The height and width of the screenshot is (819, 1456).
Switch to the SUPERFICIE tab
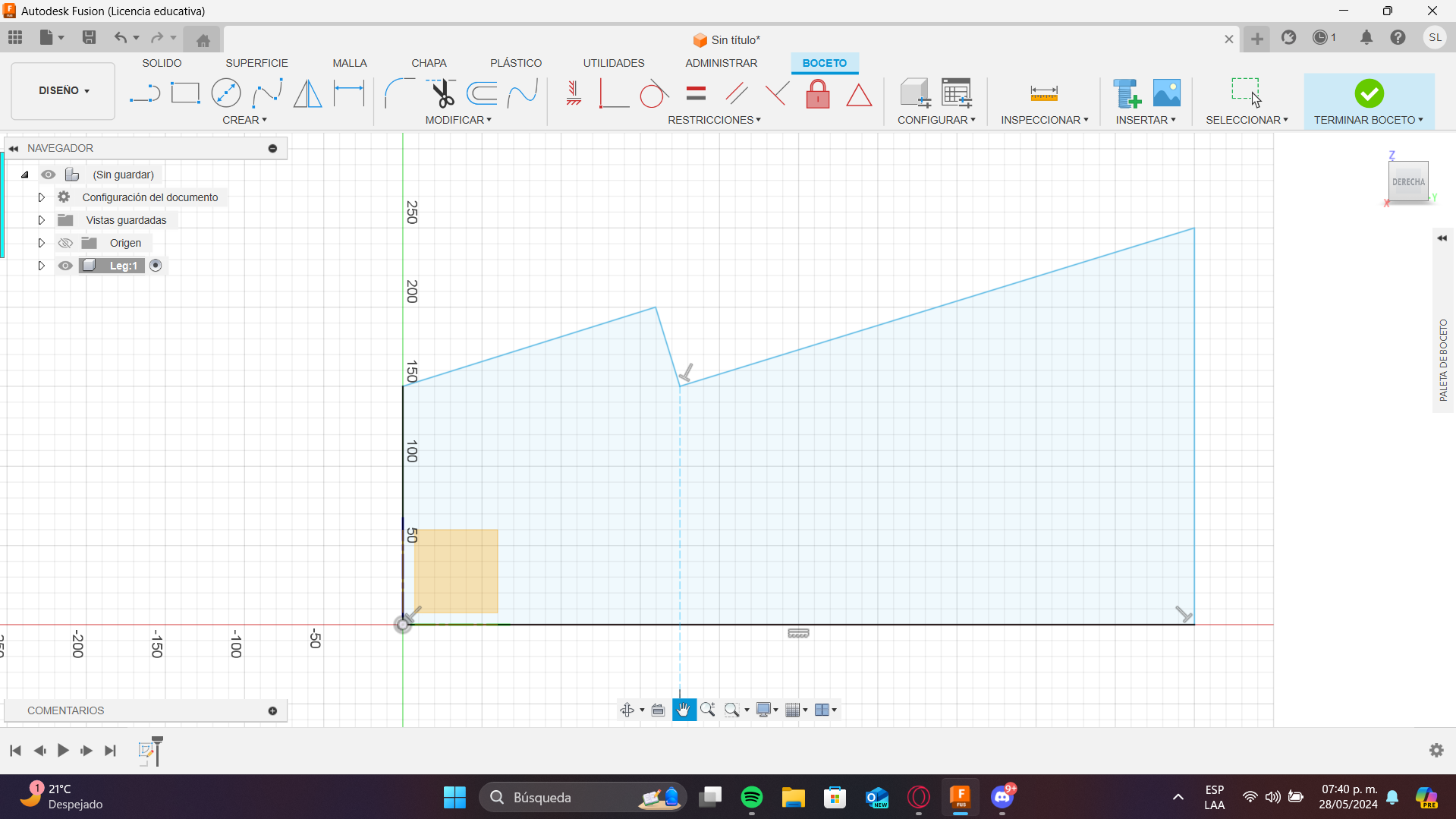(x=256, y=63)
